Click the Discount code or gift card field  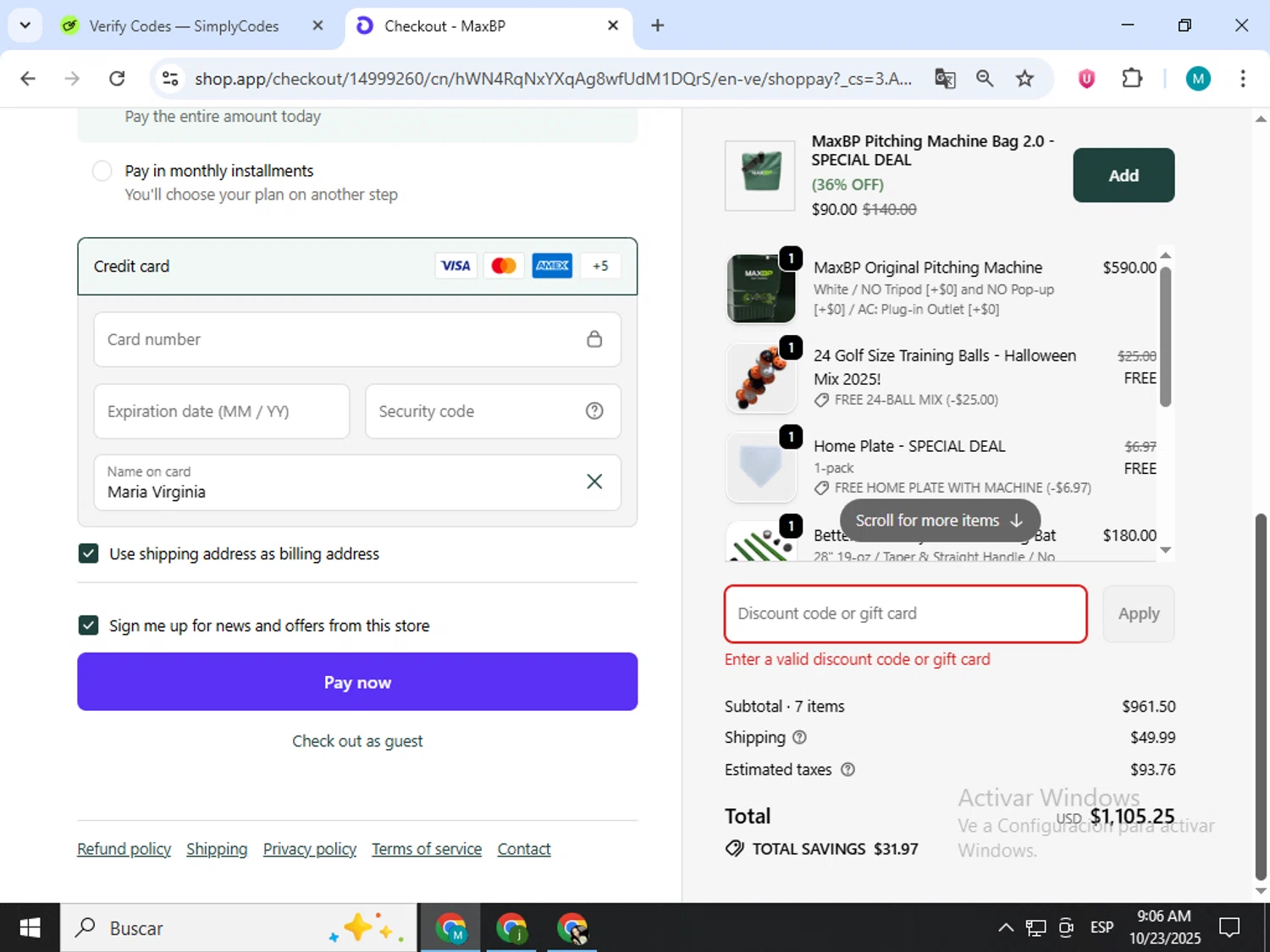[x=906, y=614]
